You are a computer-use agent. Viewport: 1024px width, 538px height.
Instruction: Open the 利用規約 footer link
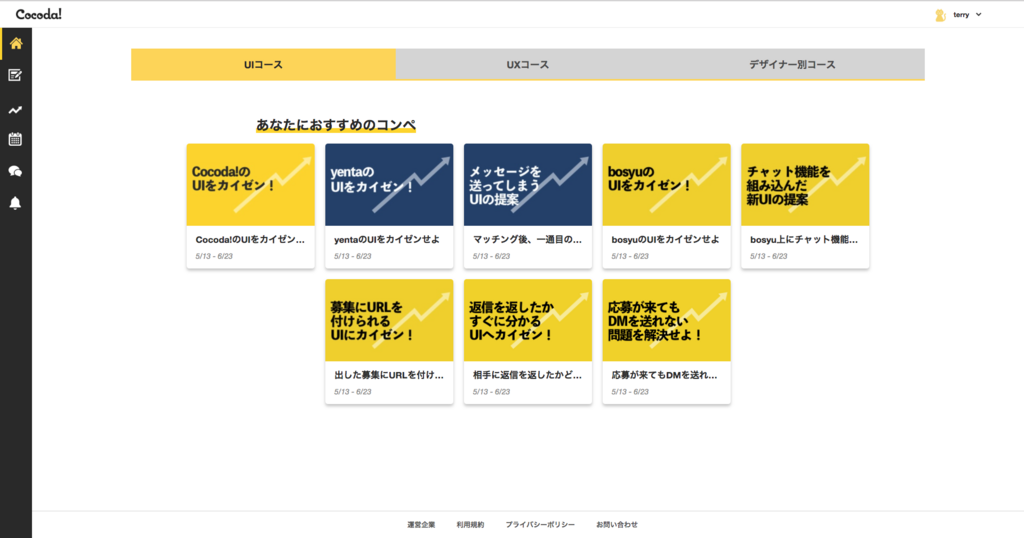point(470,524)
